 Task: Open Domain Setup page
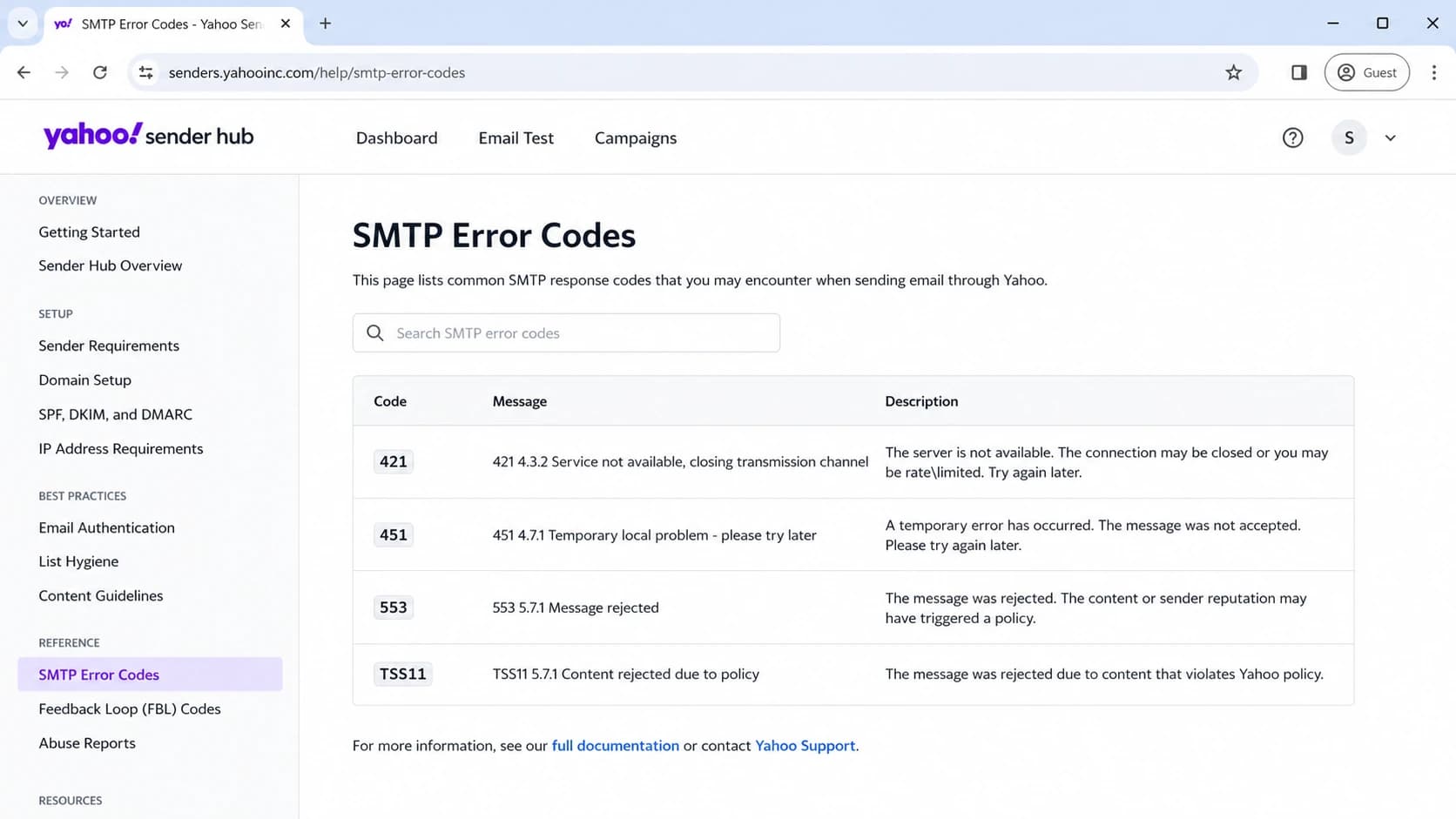click(84, 379)
